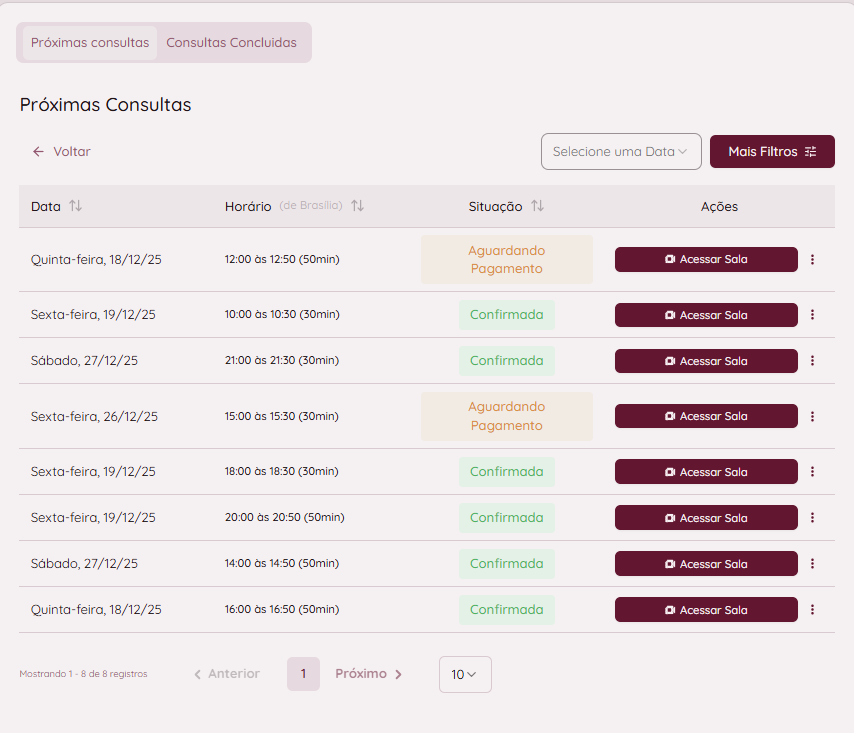Open three-dot menu for 20:00 Sexta-feira appointment

(812, 518)
